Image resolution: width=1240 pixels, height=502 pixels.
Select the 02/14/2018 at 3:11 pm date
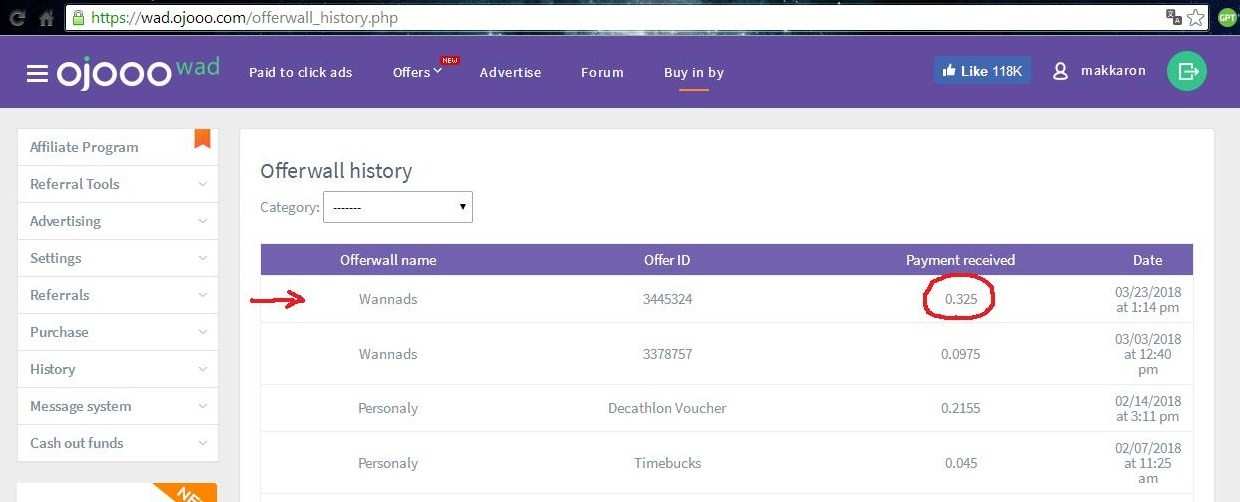coord(1148,408)
